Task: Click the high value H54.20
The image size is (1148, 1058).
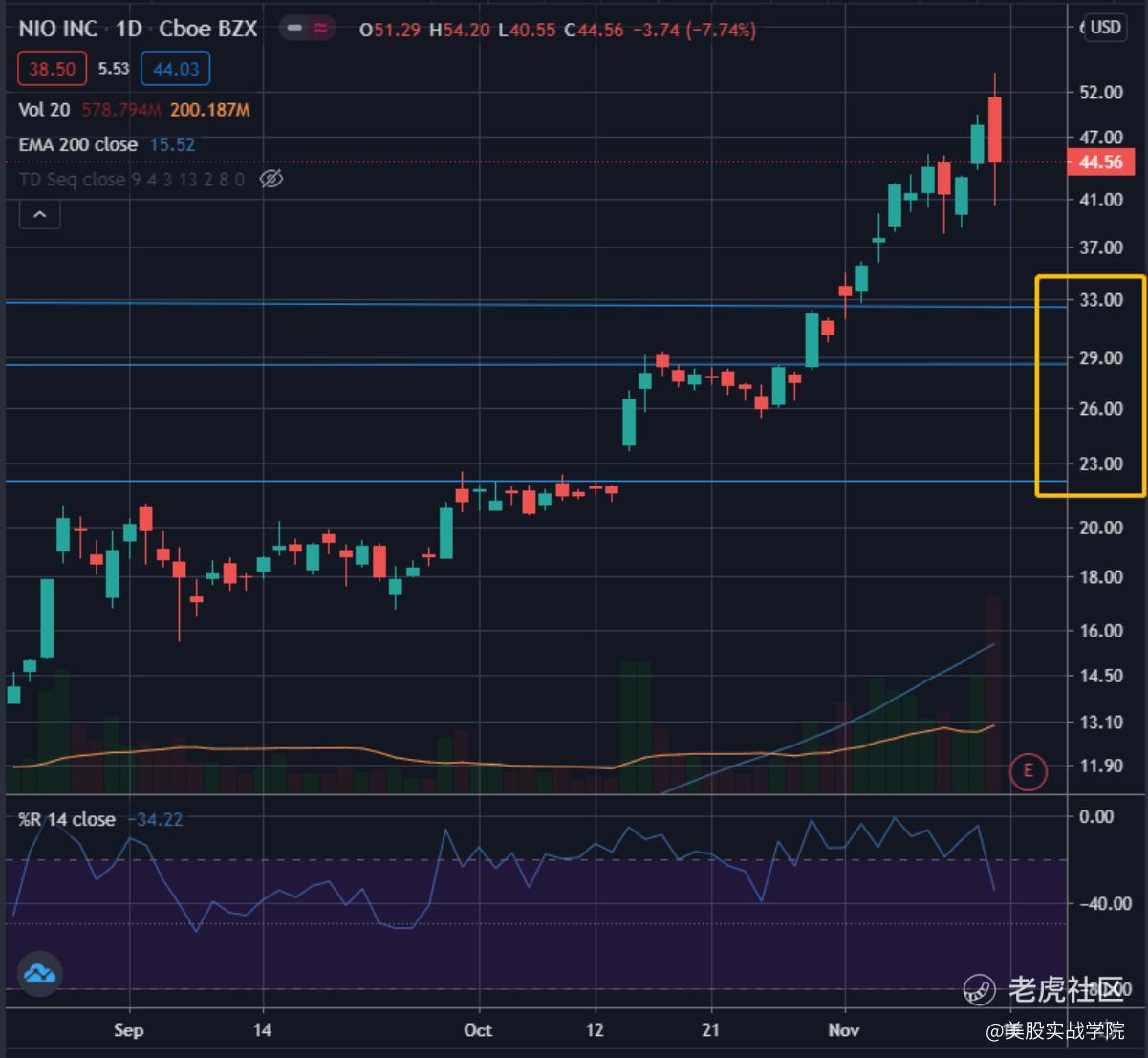Action: (459, 30)
